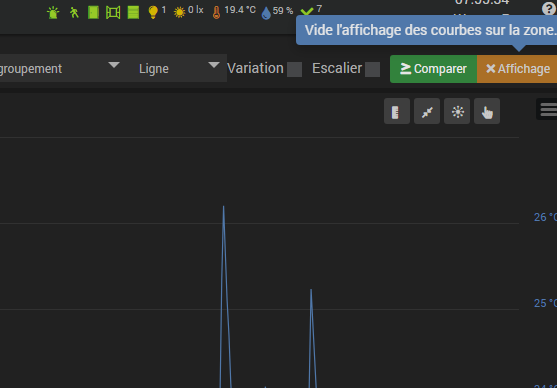Image resolution: width=557 pixels, height=388 pixels.
Task: Click the green window icon
Action: tap(113, 13)
